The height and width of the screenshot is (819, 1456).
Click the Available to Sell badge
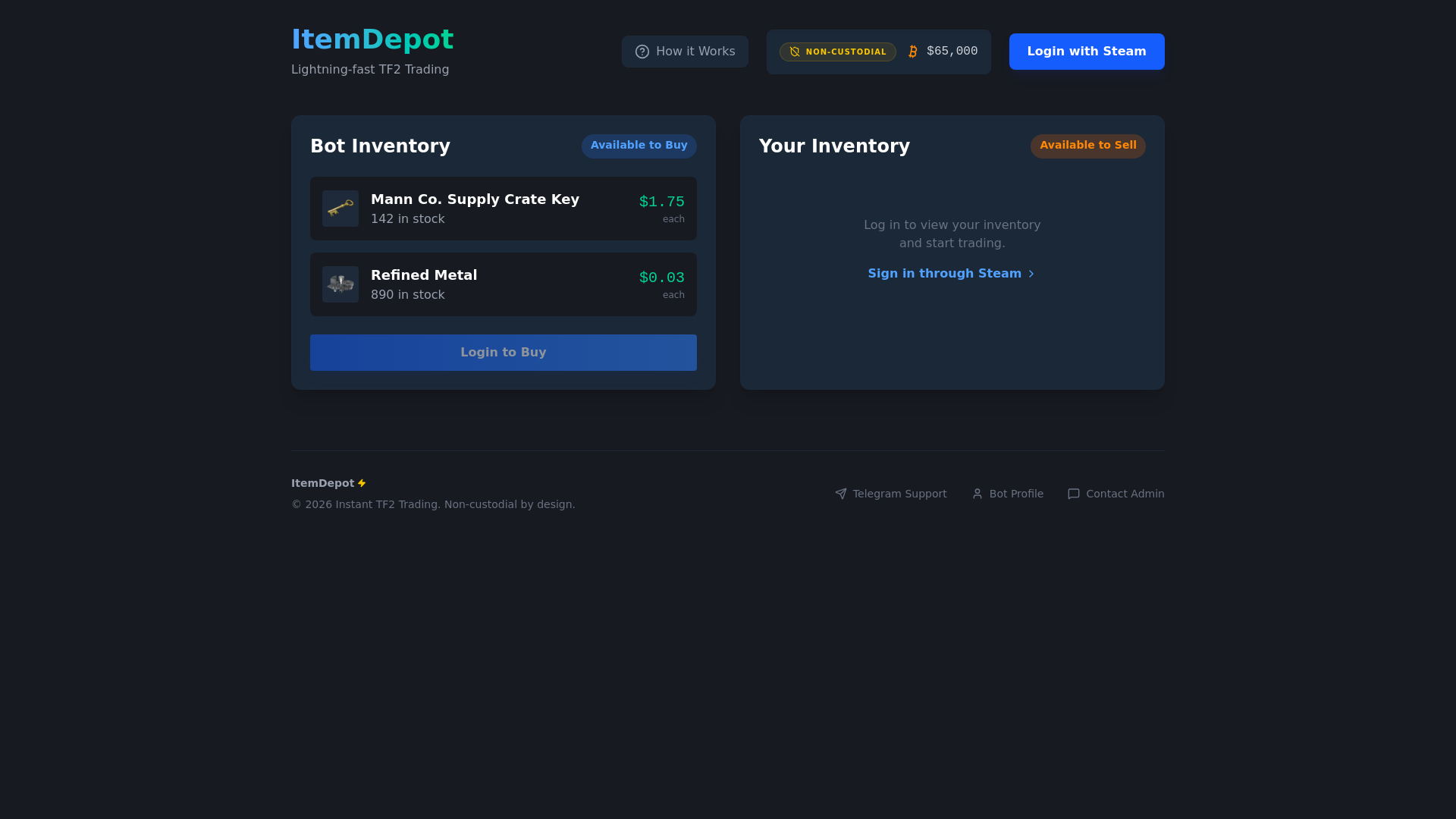(x=1088, y=146)
